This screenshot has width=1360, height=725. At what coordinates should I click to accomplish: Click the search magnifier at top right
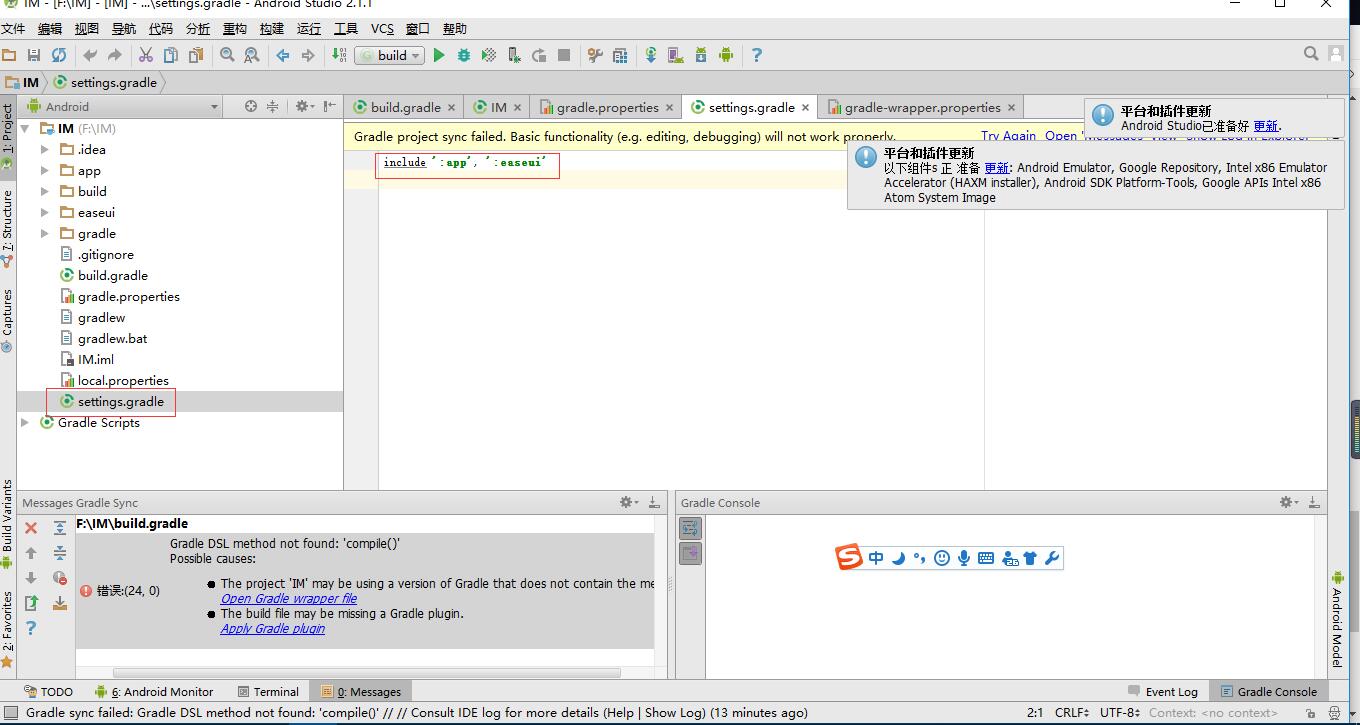pos(1311,54)
